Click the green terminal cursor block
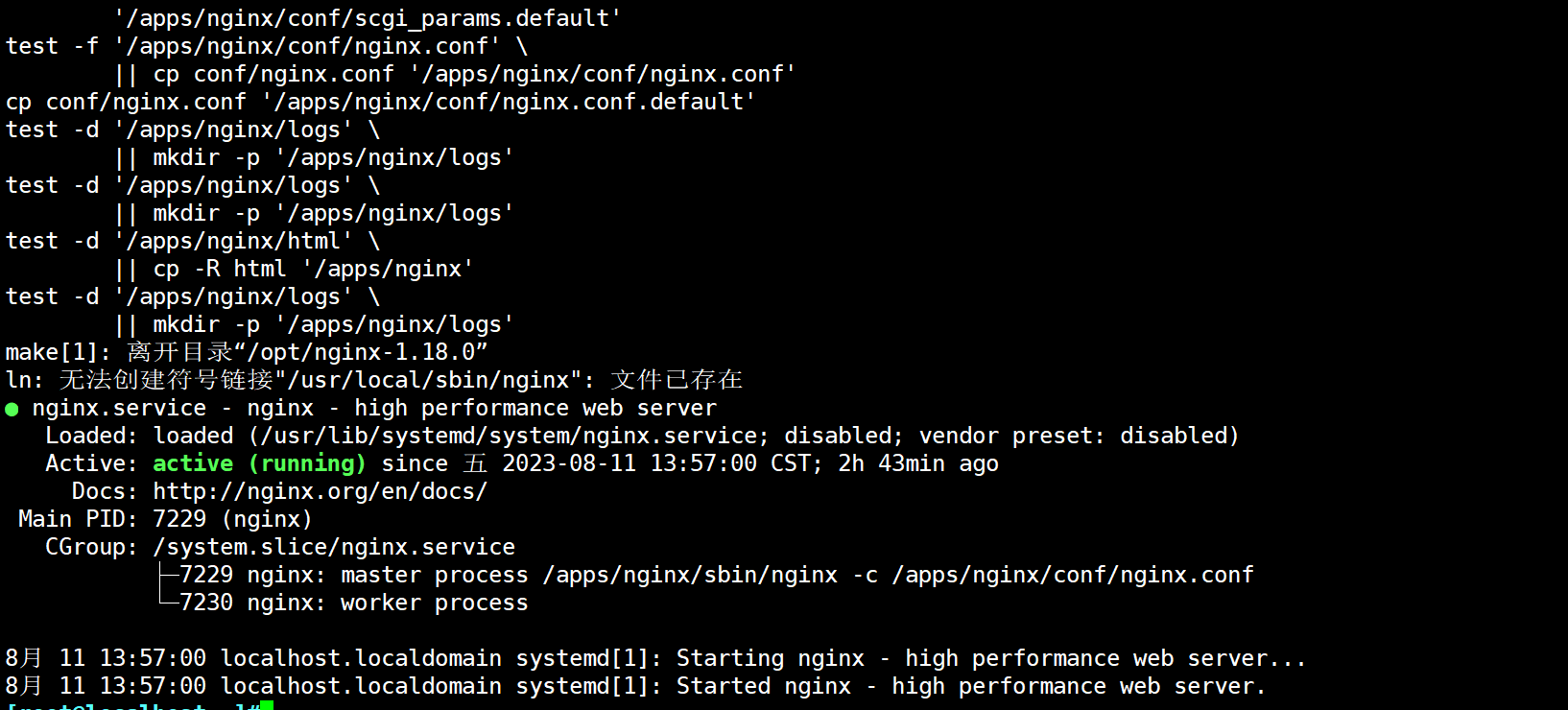 [x=267, y=706]
